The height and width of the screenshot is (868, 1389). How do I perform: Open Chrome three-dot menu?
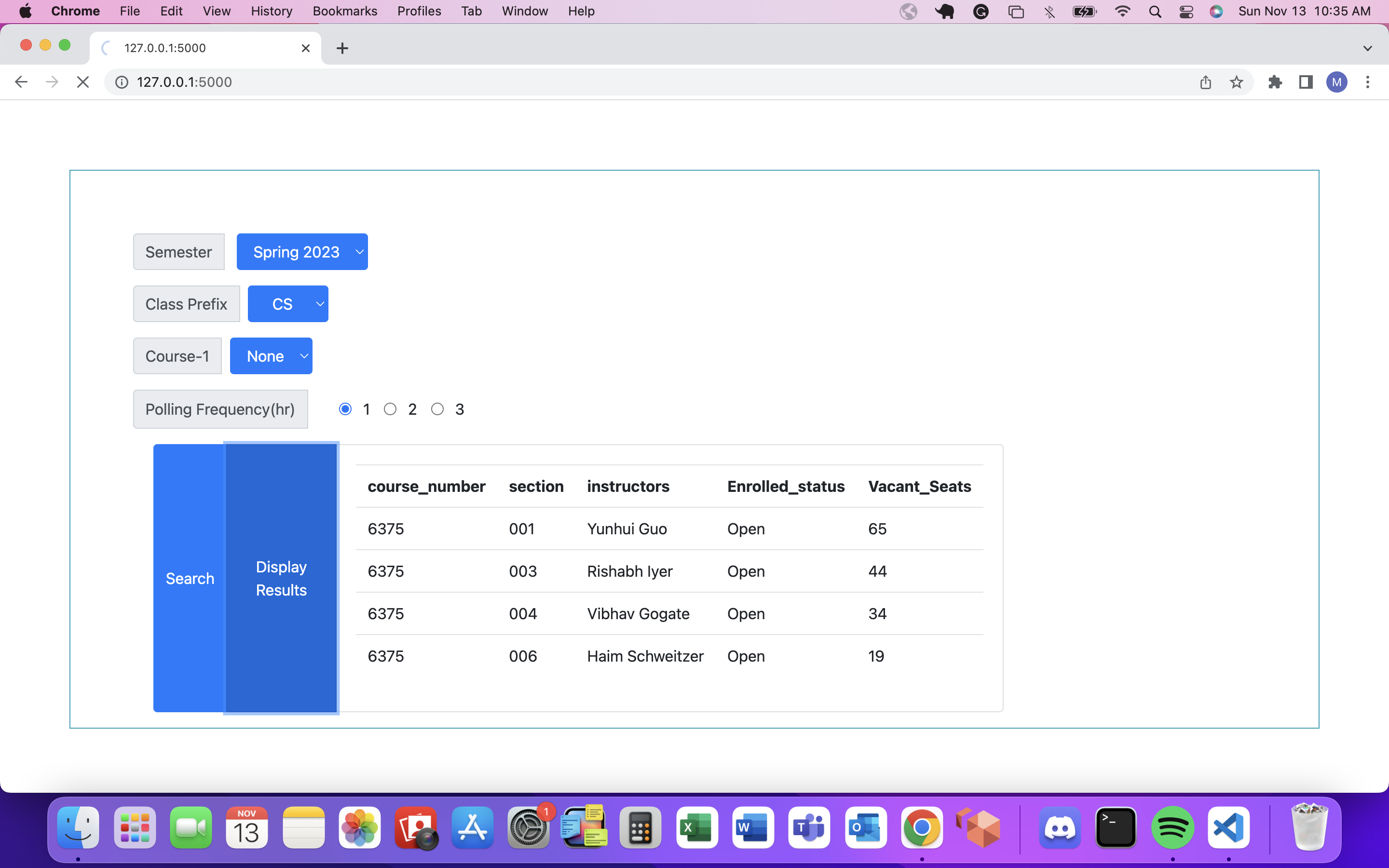click(x=1368, y=82)
